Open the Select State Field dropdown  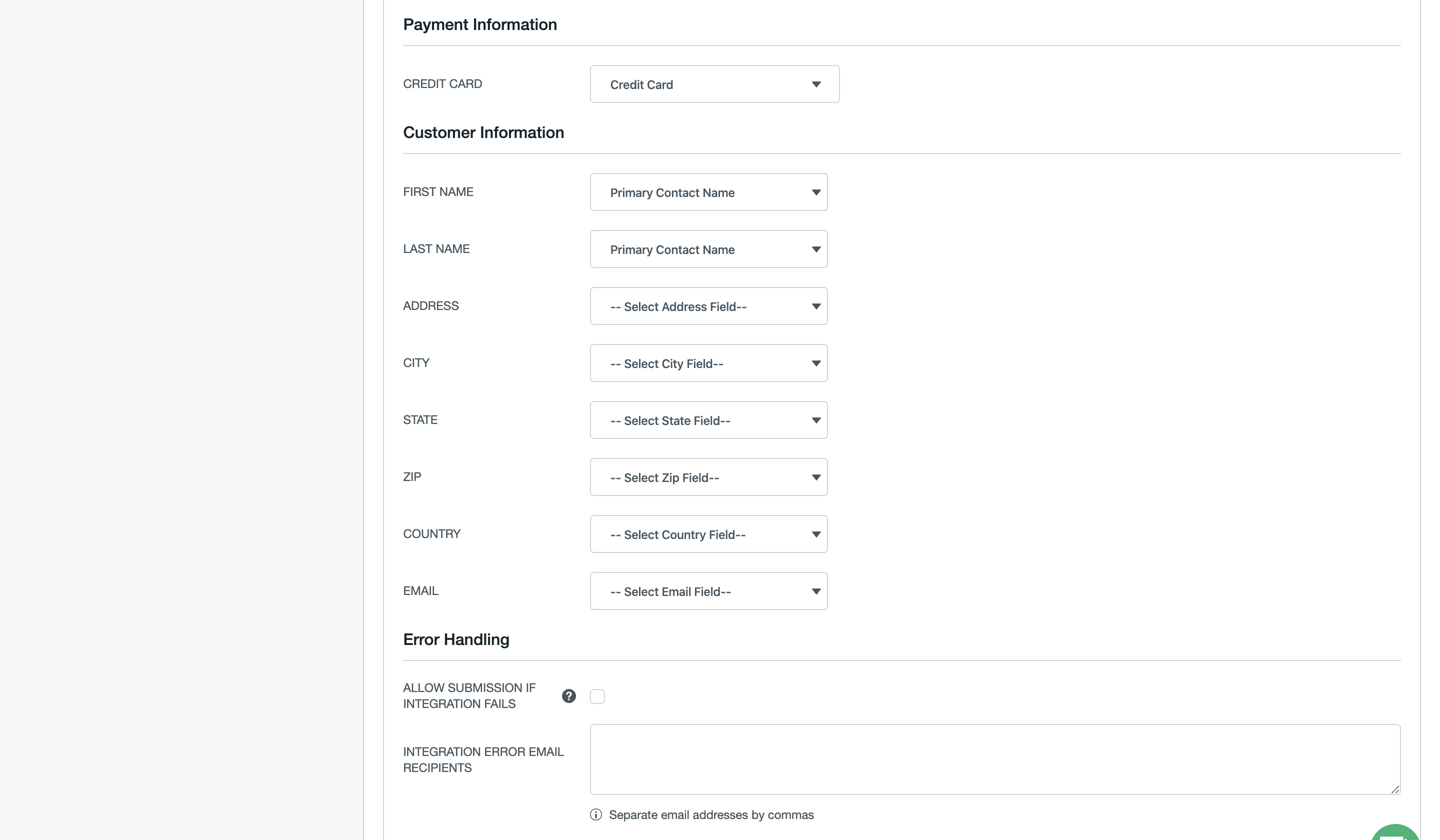(x=708, y=420)
